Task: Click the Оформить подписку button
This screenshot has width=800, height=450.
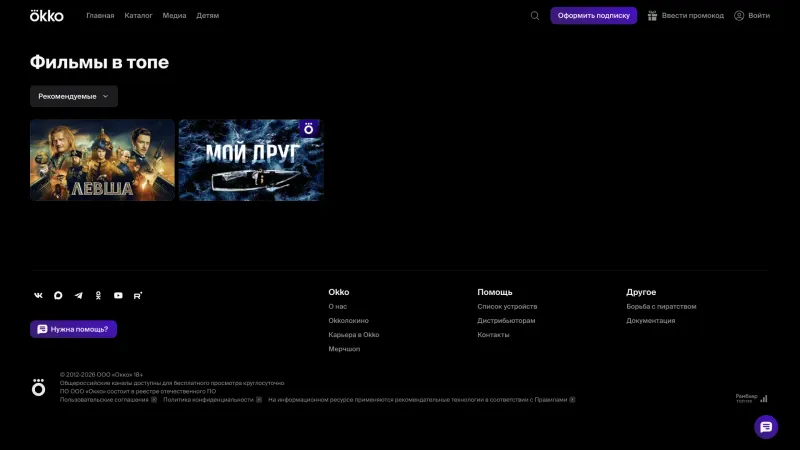Action: 593,16
